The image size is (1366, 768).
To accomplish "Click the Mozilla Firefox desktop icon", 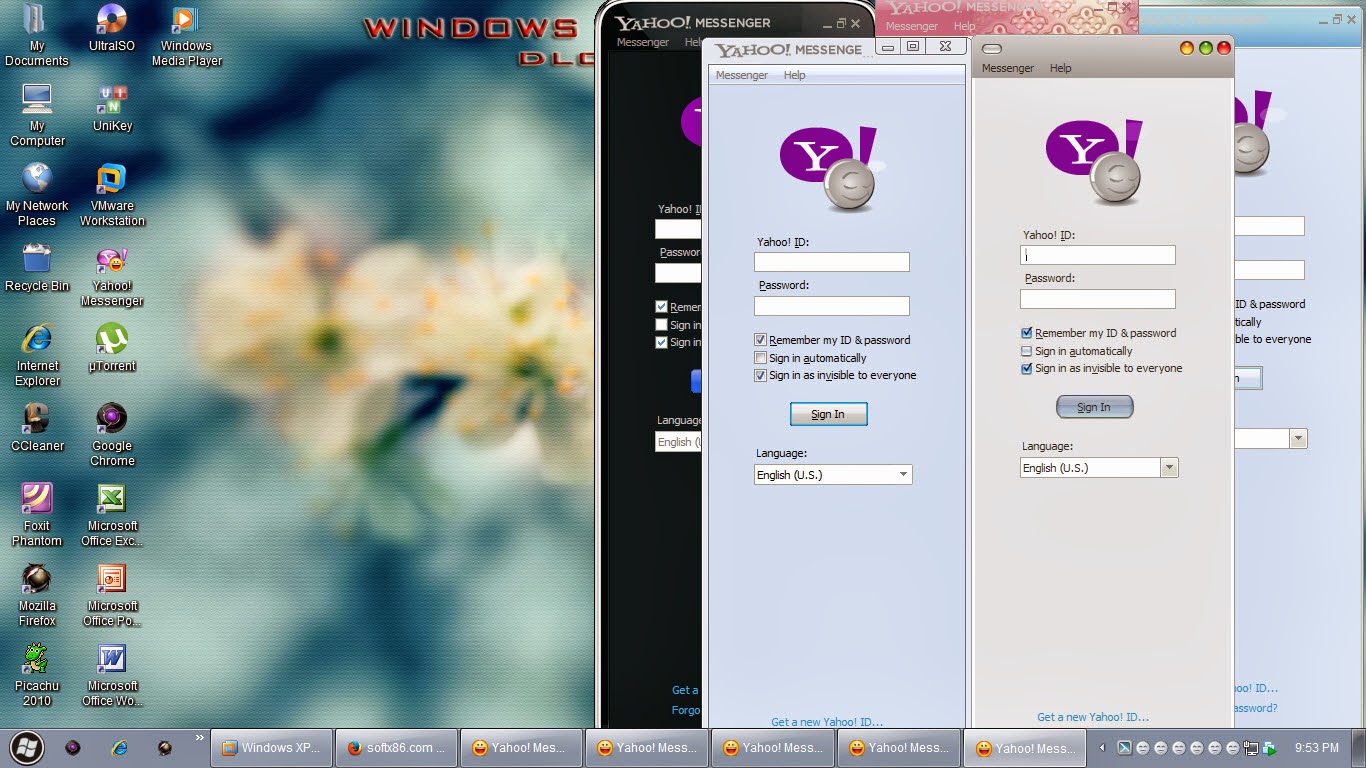I will point(37,595).
